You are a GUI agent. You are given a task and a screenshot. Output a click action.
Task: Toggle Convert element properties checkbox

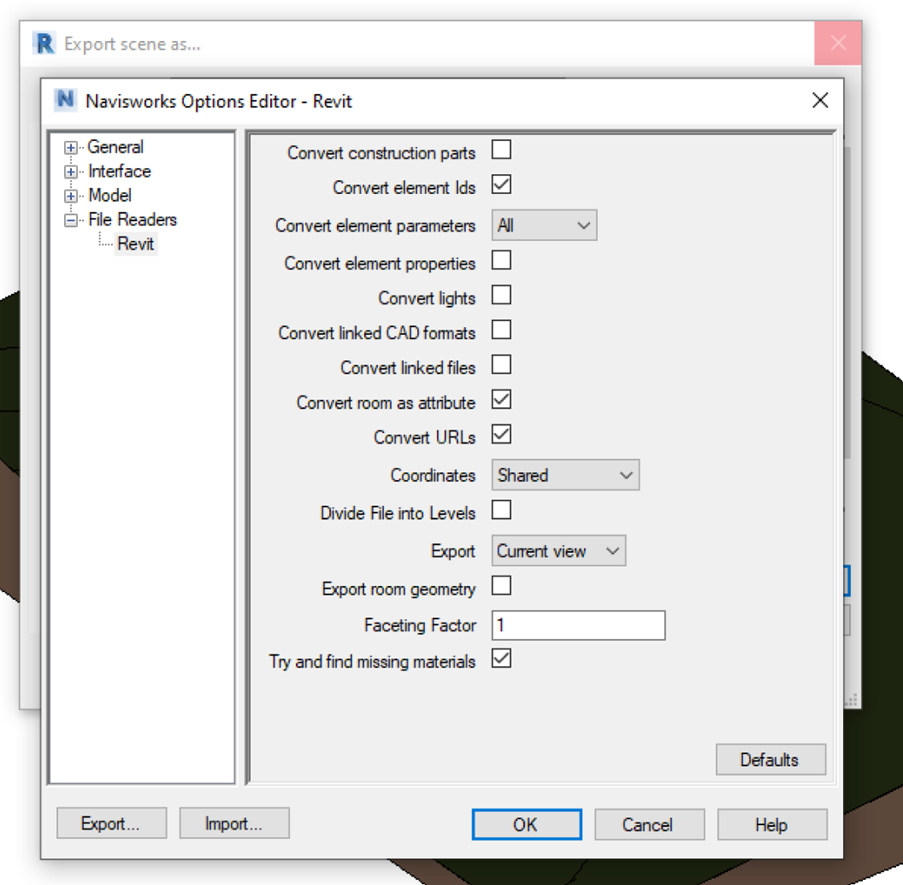[x=501, y=260]
